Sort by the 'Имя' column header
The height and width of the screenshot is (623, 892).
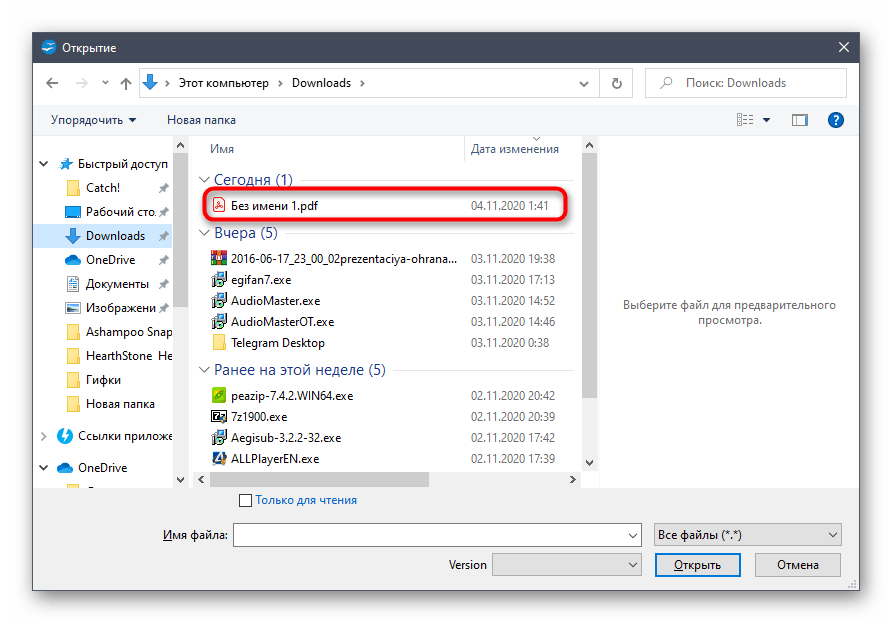click(x=222, y=149)
